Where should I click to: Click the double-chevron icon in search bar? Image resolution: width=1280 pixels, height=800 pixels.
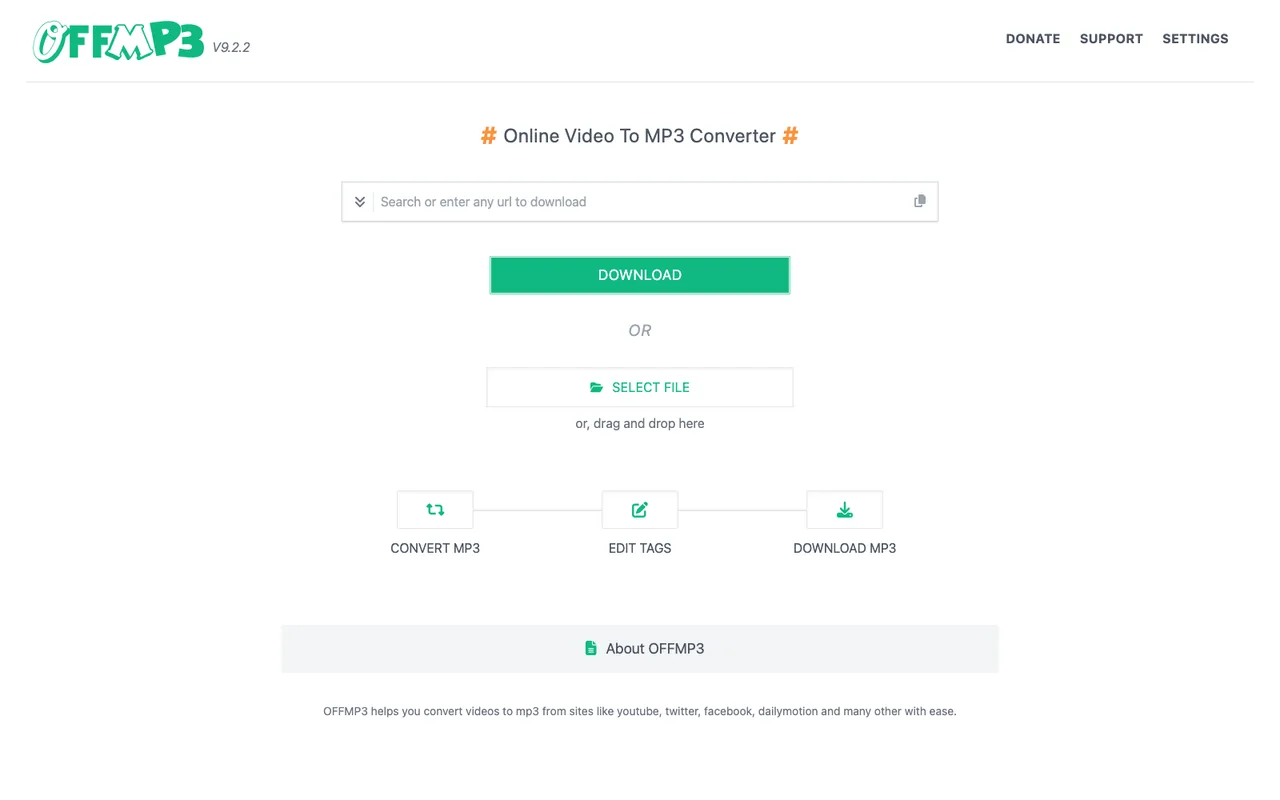pos(360,202)
